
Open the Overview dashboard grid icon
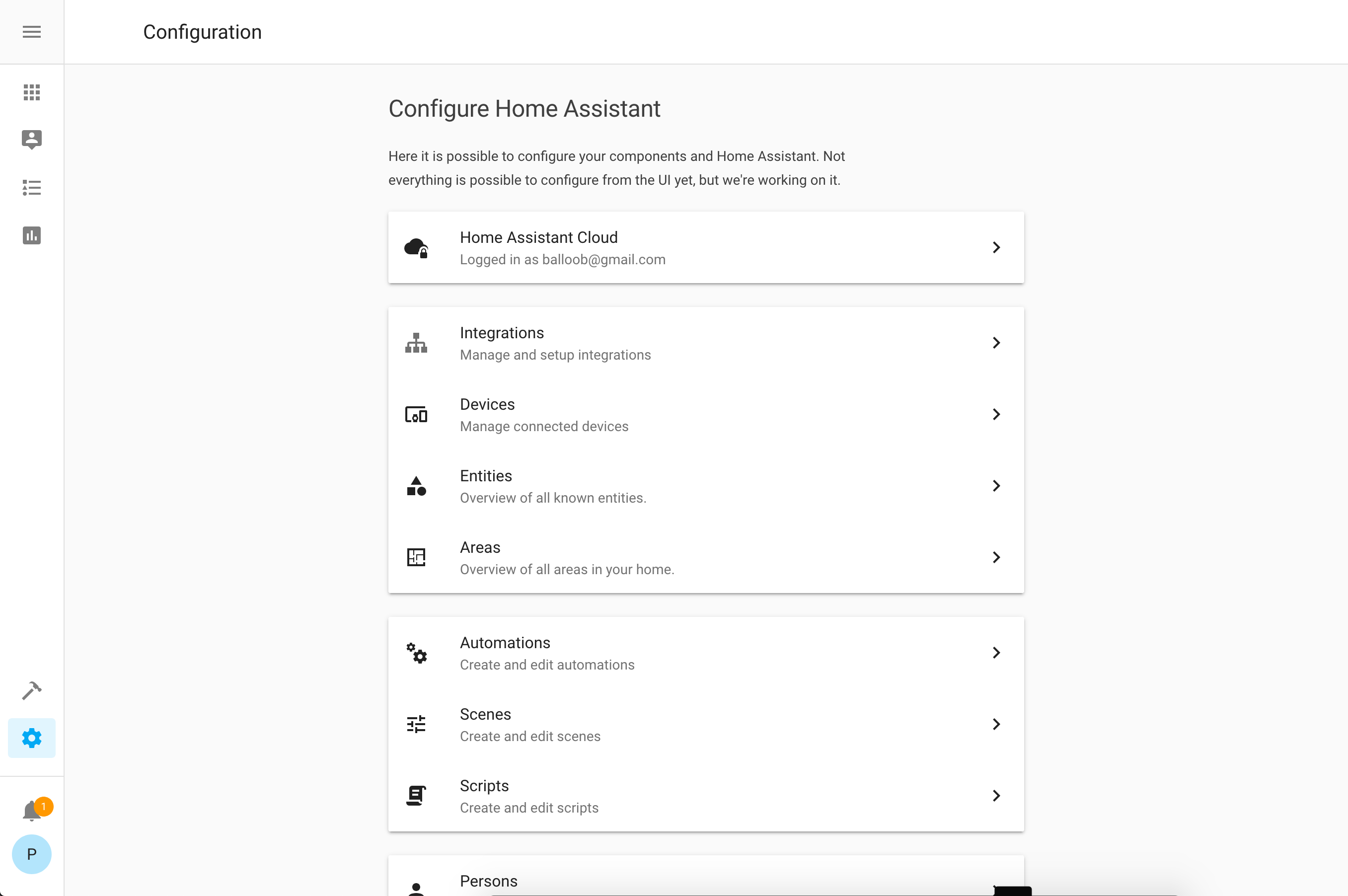(31, 92)
